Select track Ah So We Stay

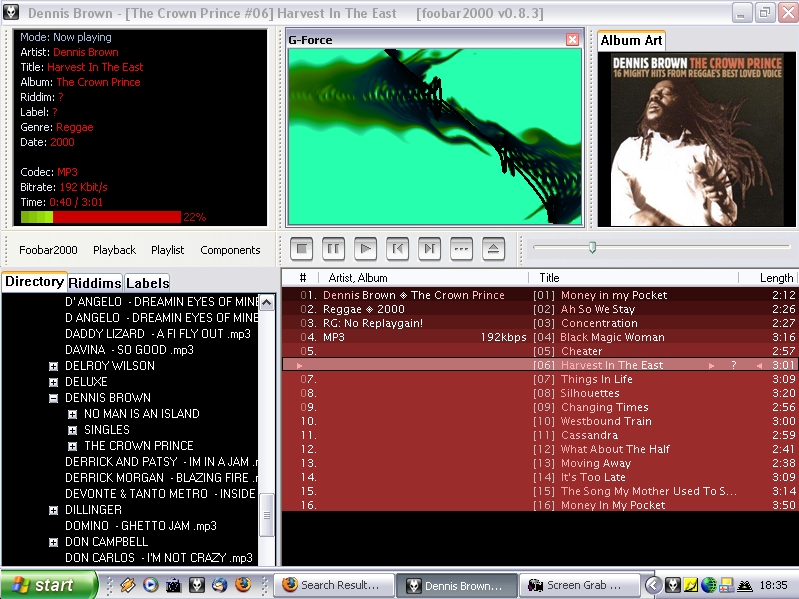pos(539,309)
